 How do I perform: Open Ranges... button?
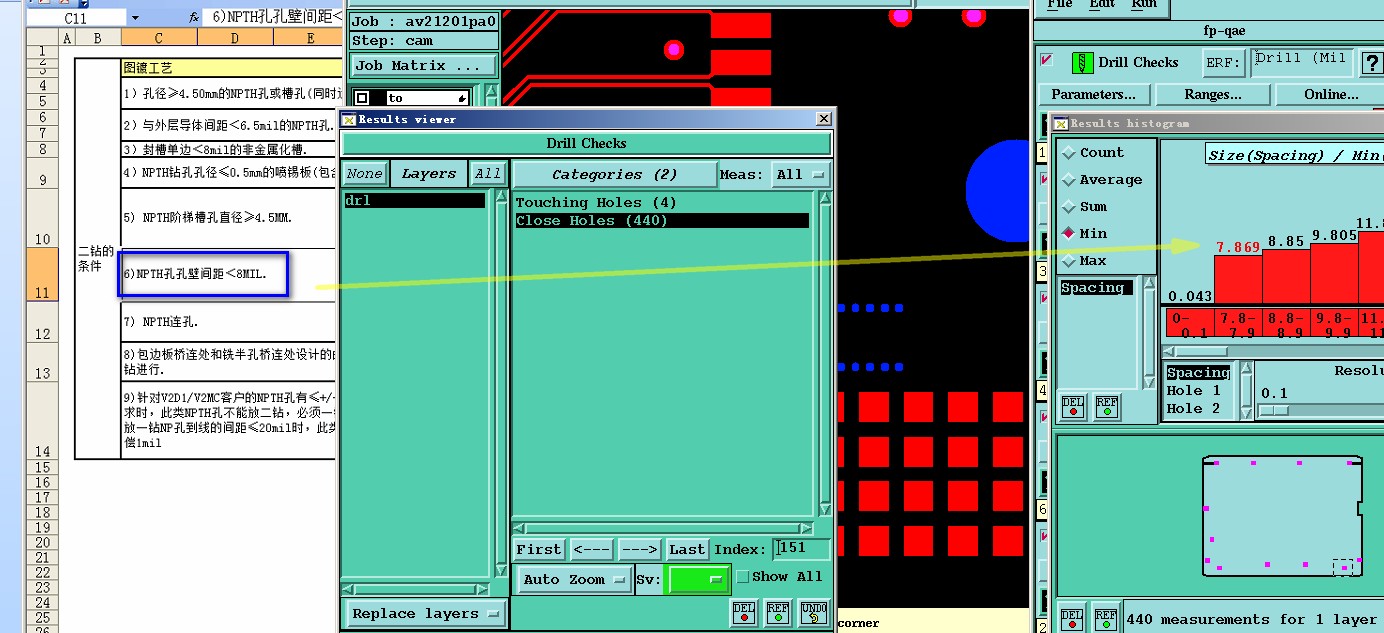click(x=1213, y=95)
